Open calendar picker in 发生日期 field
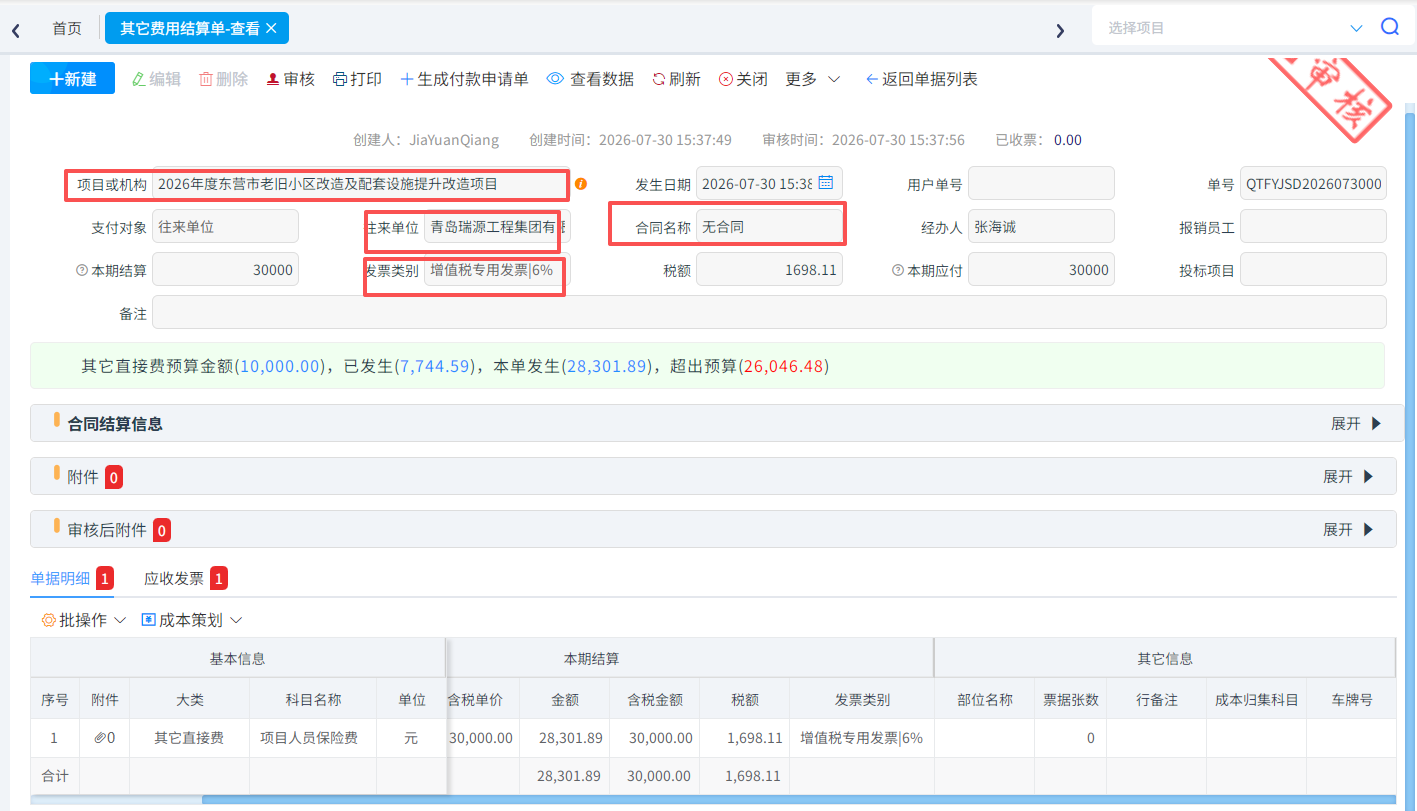This screenshot has height=811, width=1417. pyautogui.click(x=826, y=183)
